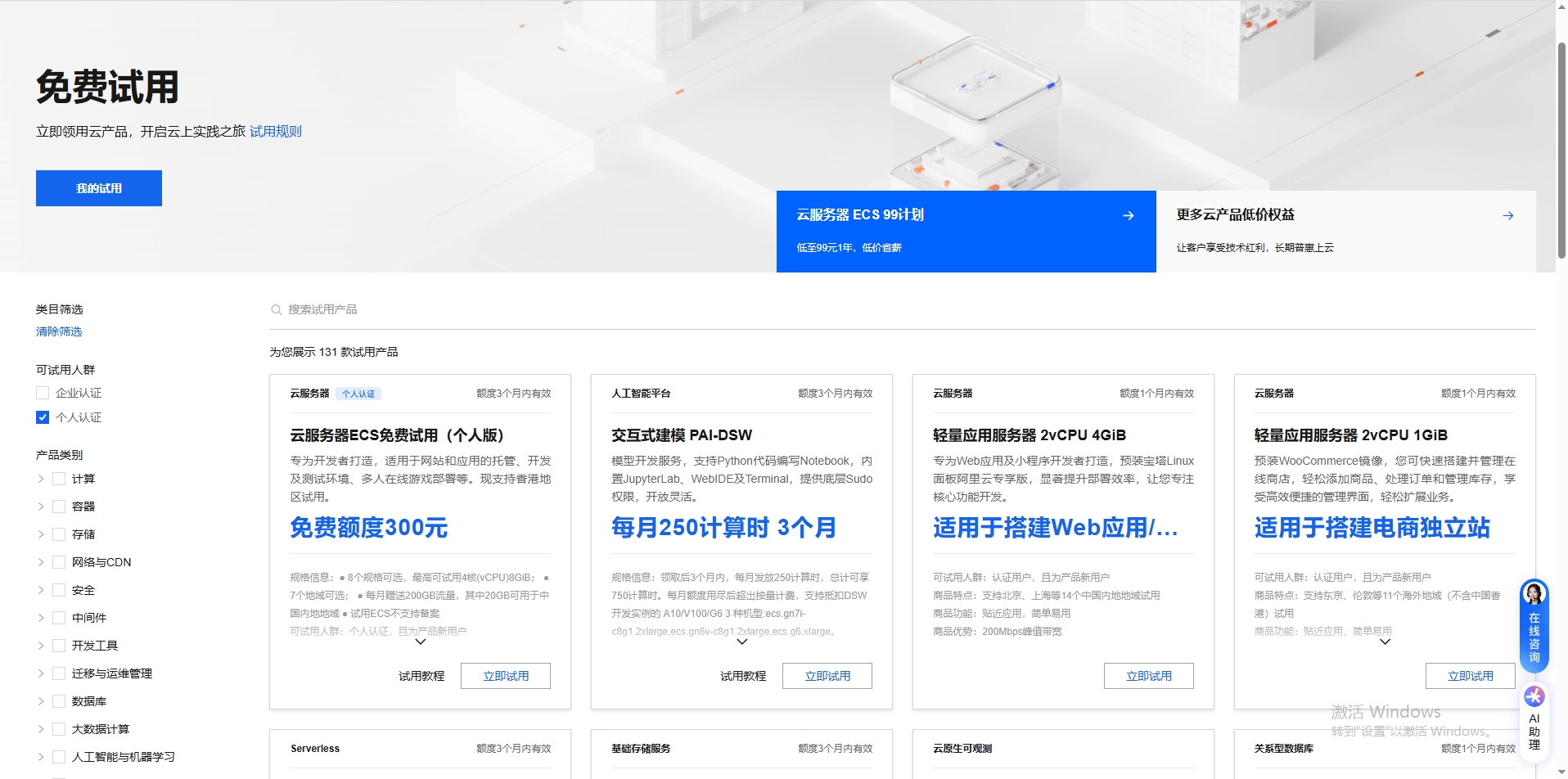This screenshot has width=1568, height=779.
Task: Expand details chevron on 云服务器ECS免费试用 card
Action: [x=421, y=642]
